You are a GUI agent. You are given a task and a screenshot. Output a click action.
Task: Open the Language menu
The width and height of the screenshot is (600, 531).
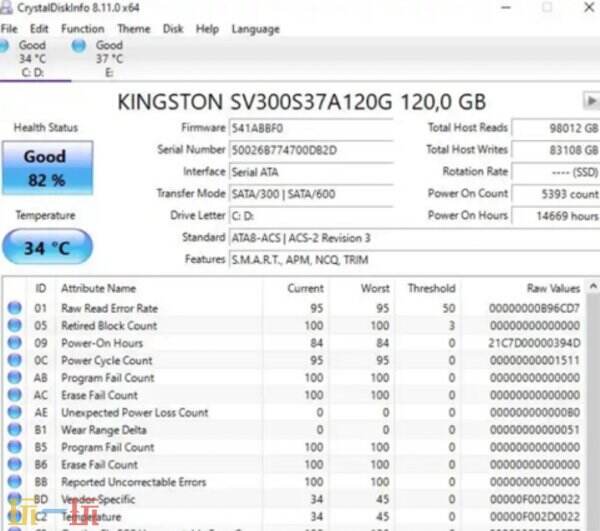click(256, 29)
